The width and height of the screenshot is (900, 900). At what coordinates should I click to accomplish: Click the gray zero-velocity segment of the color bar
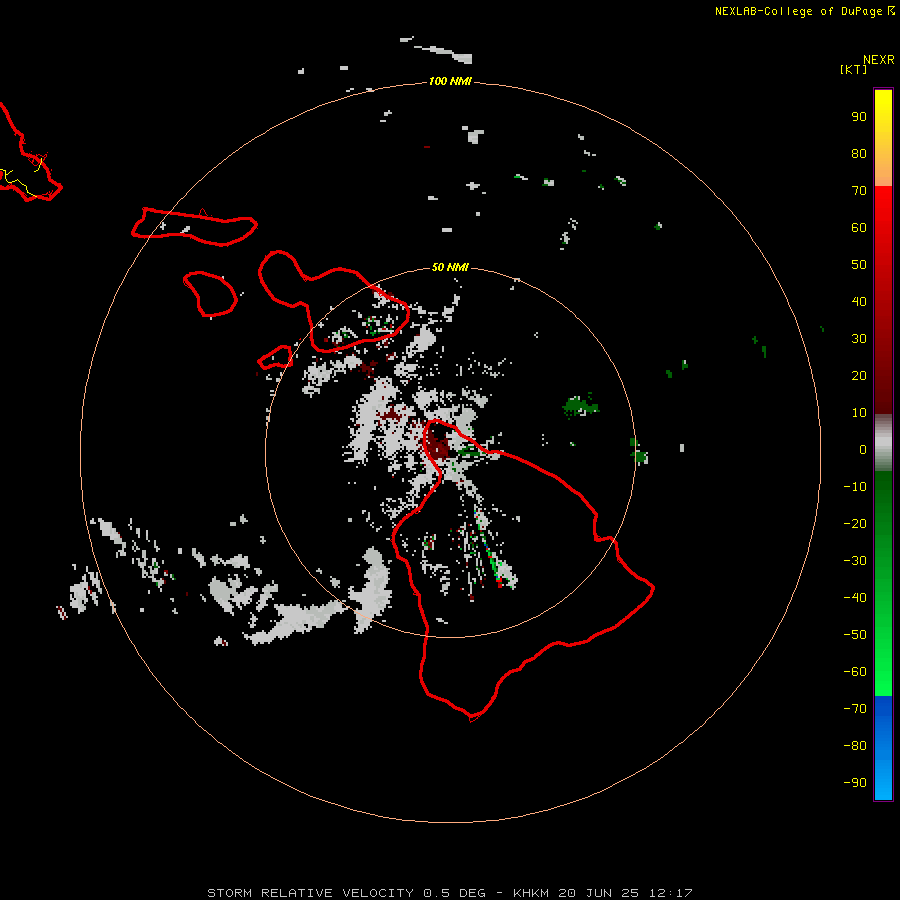click(x=883, y=443)
